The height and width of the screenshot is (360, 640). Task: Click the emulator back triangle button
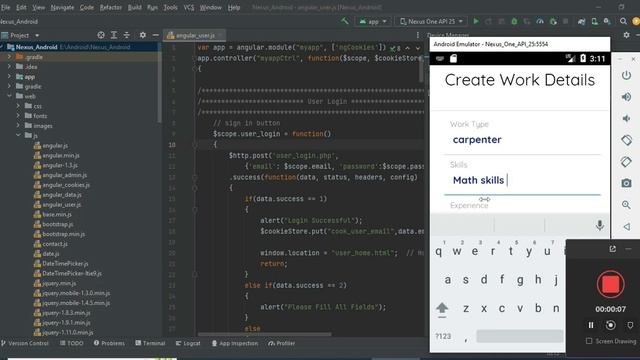627,226
